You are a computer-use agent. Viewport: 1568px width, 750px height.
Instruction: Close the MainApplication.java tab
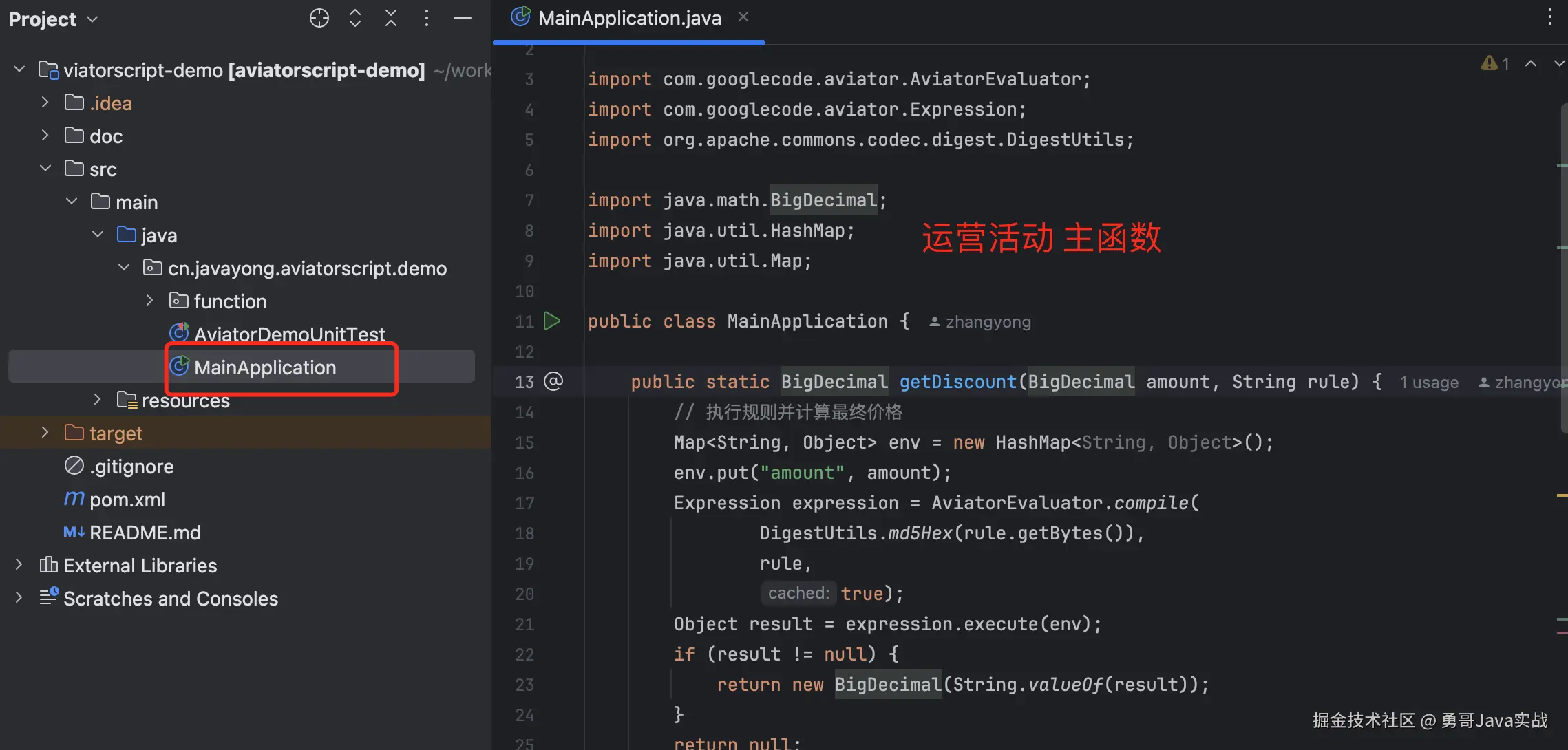pos(743,17)
